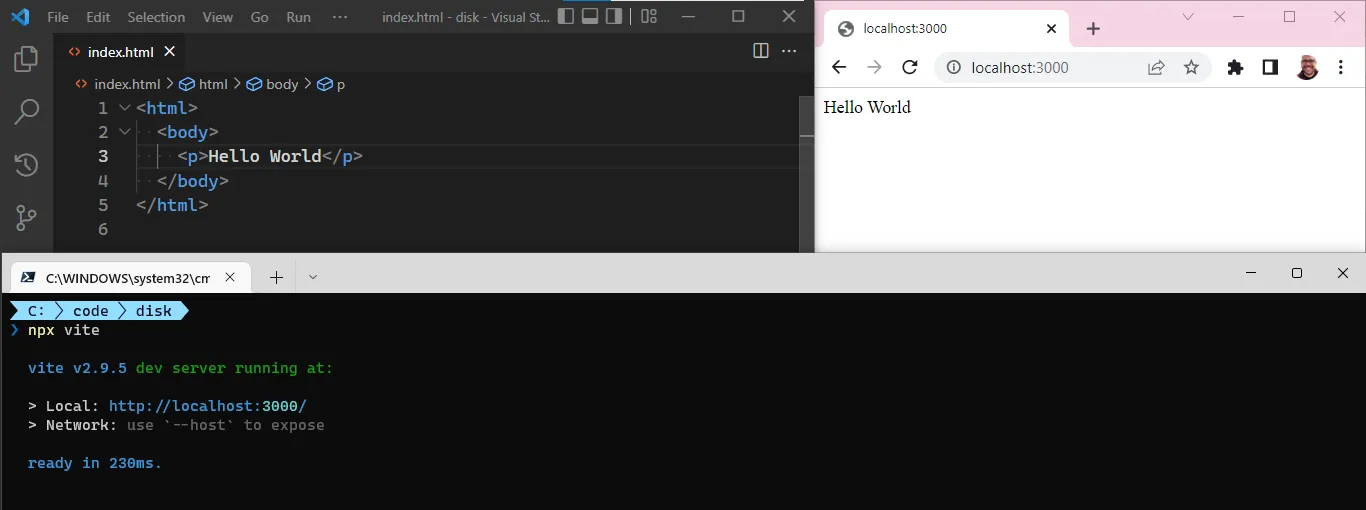The image size is (1366, 510).
Task: Toggle the VS Code primary side bar
Action: (x=567, y=17)
